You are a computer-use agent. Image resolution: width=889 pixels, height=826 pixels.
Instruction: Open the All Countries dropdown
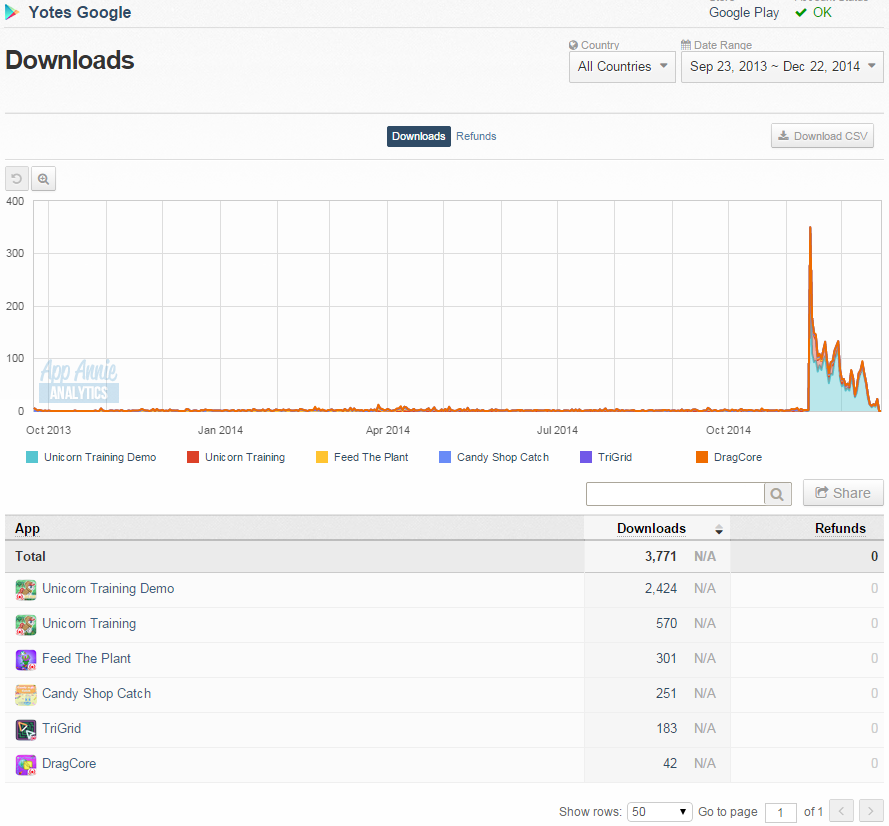(622, 67)
